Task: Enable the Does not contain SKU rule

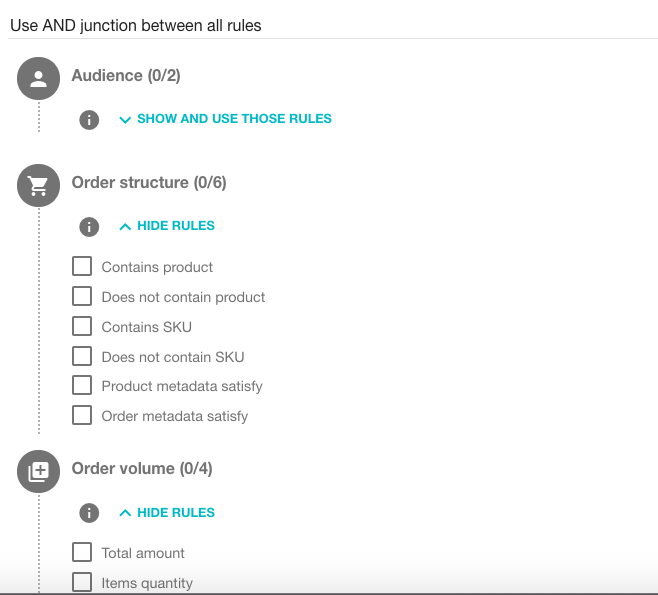Action: pos(82,357)
